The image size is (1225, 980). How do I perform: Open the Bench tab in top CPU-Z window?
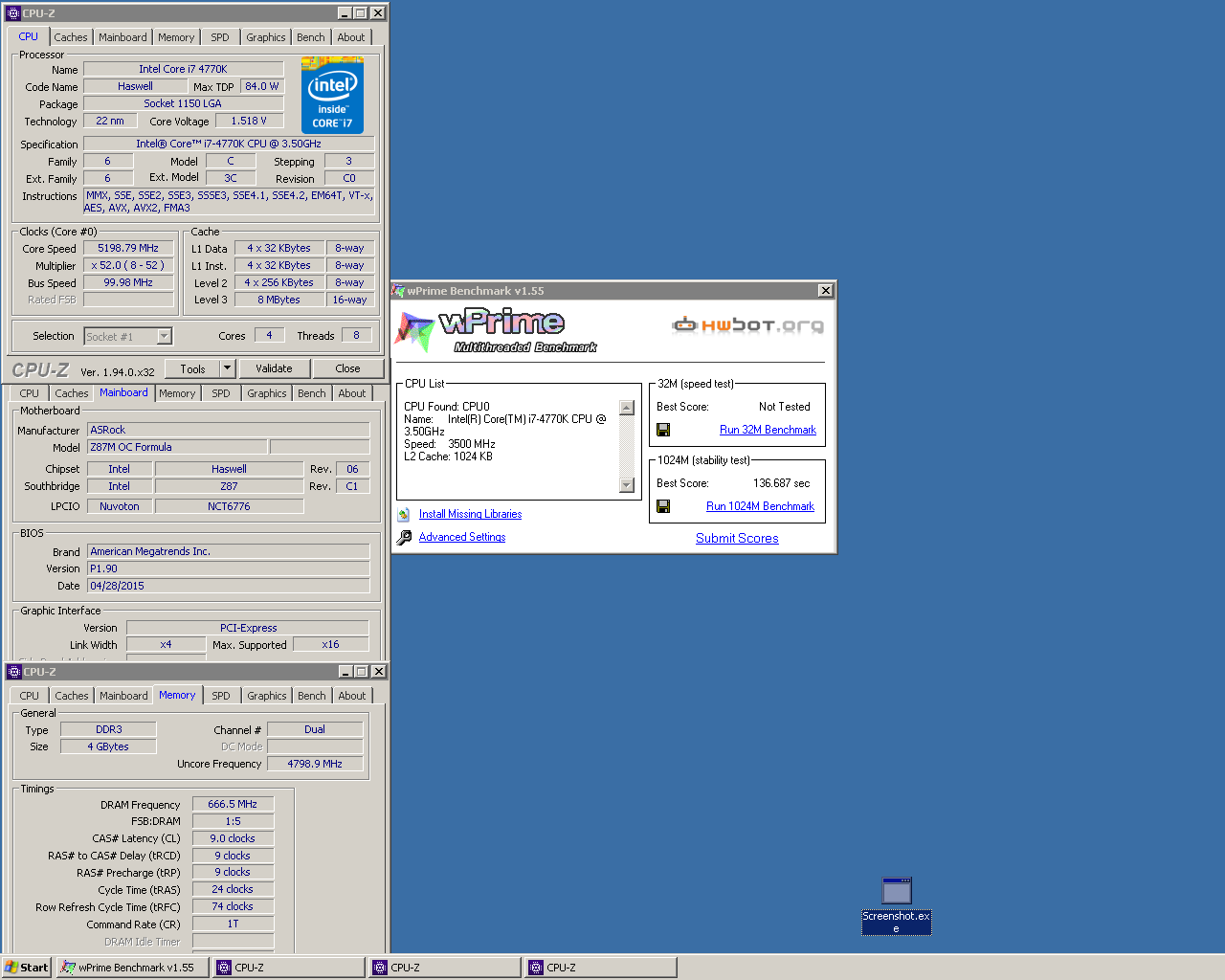click(x=311, y=37)
